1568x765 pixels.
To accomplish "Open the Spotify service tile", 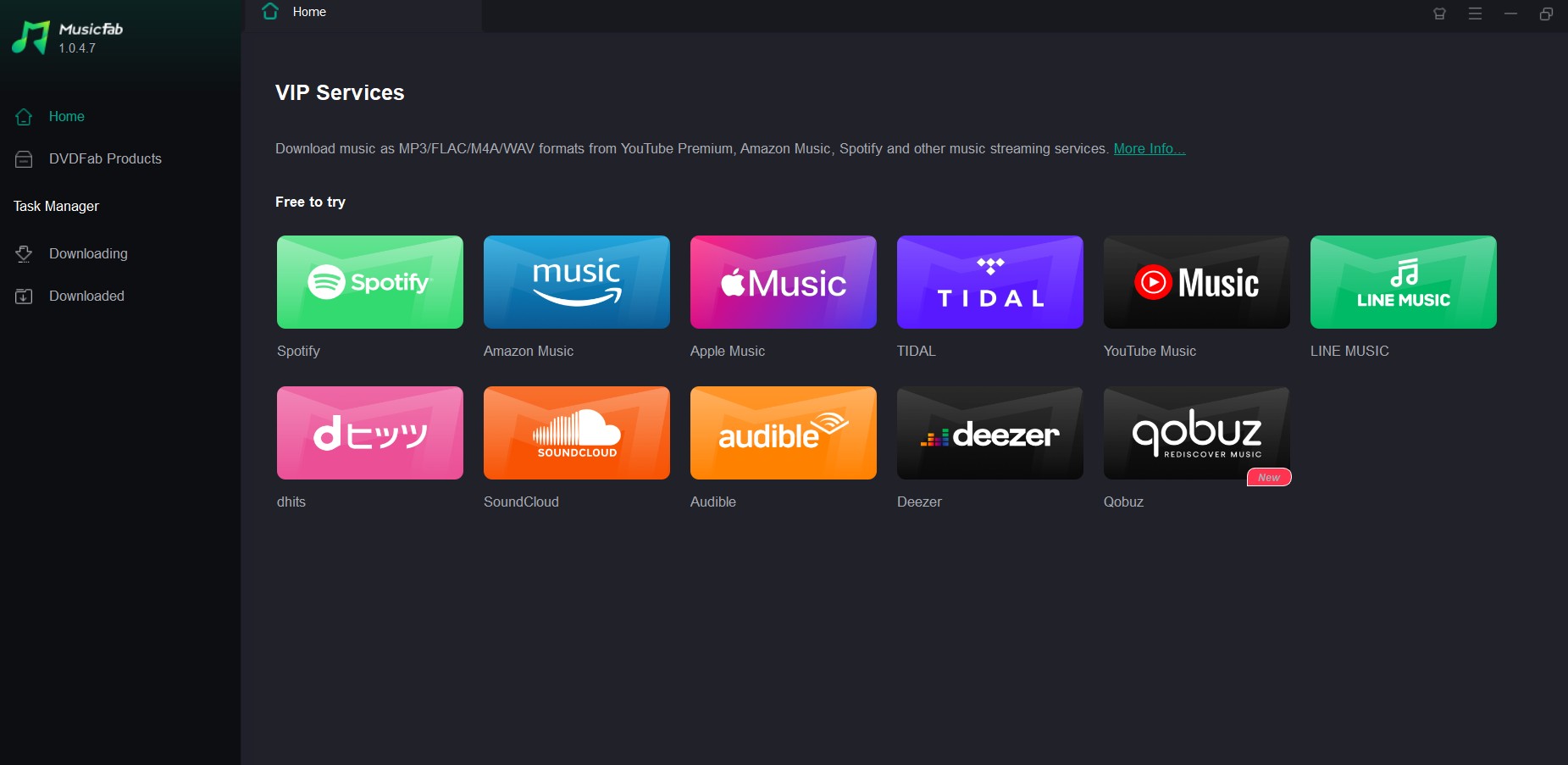I will point(370,282).
